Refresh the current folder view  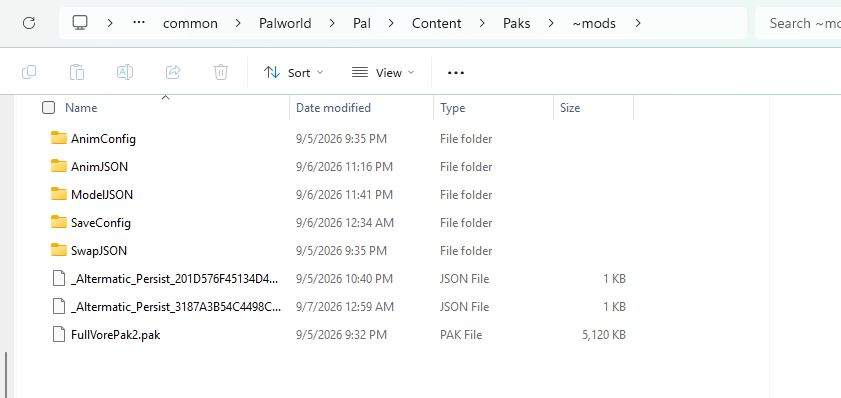tap(29, 23)
